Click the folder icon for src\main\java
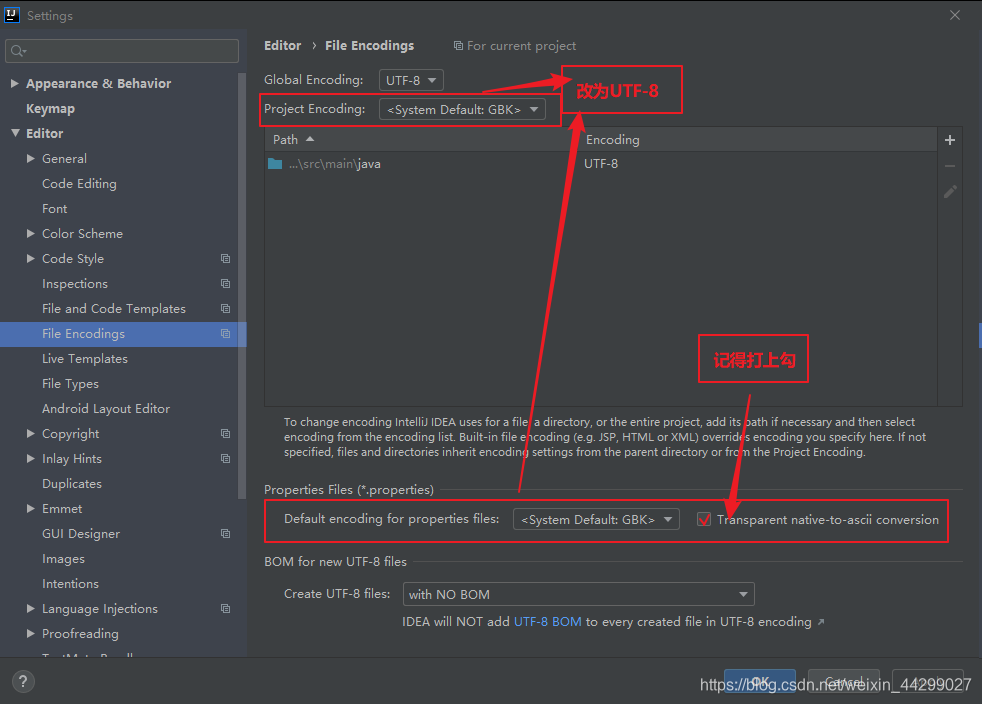This screenshot has height=704, width=982. tap(274, 163)
